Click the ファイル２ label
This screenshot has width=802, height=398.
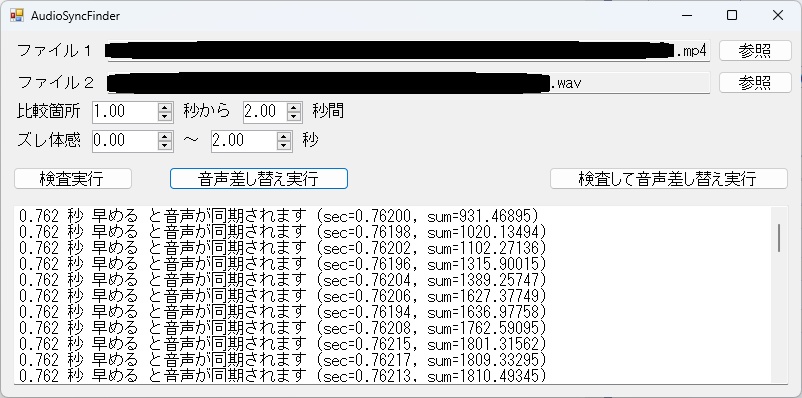click(x=56, y=82)
